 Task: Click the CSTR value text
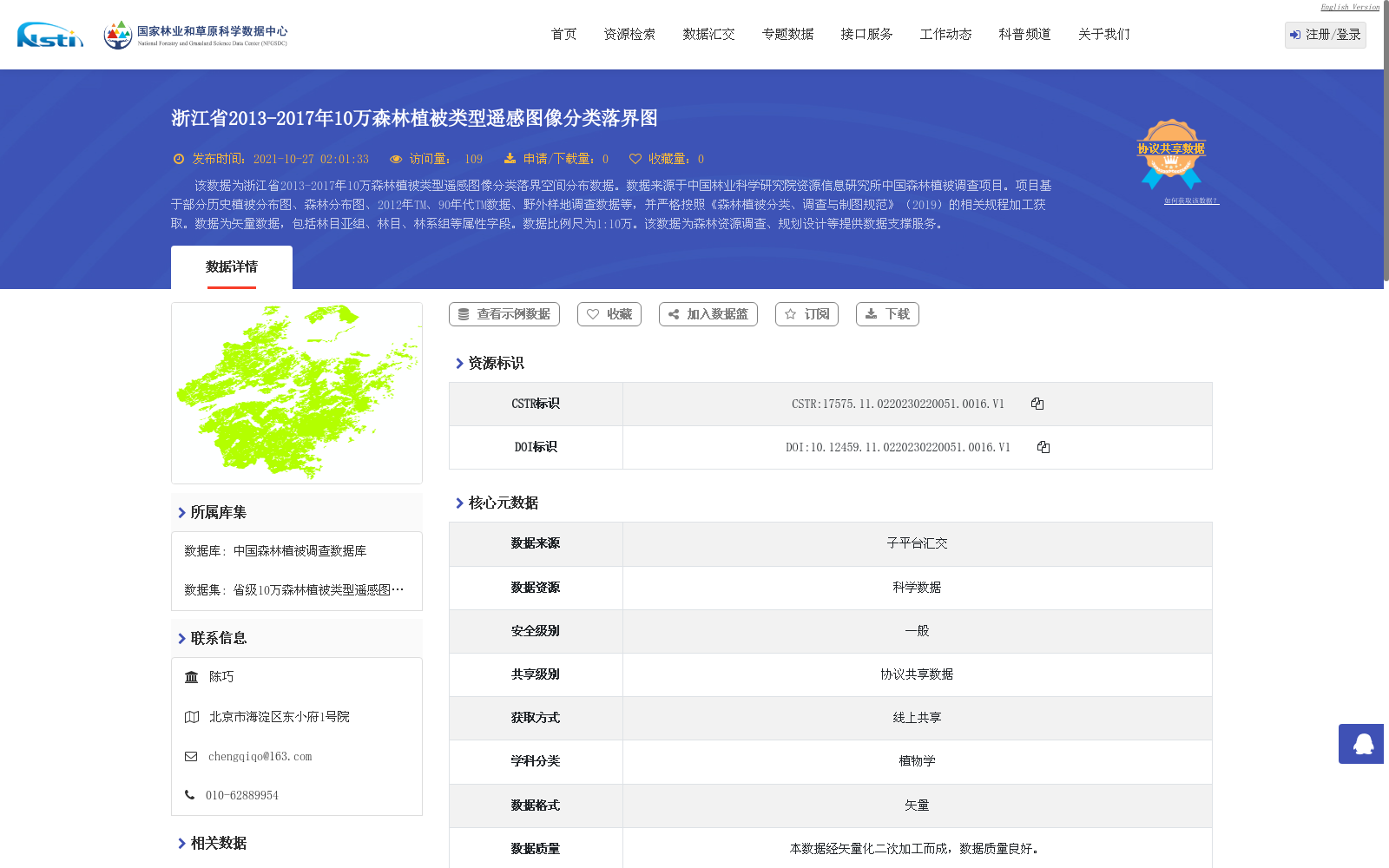point(898,404)
